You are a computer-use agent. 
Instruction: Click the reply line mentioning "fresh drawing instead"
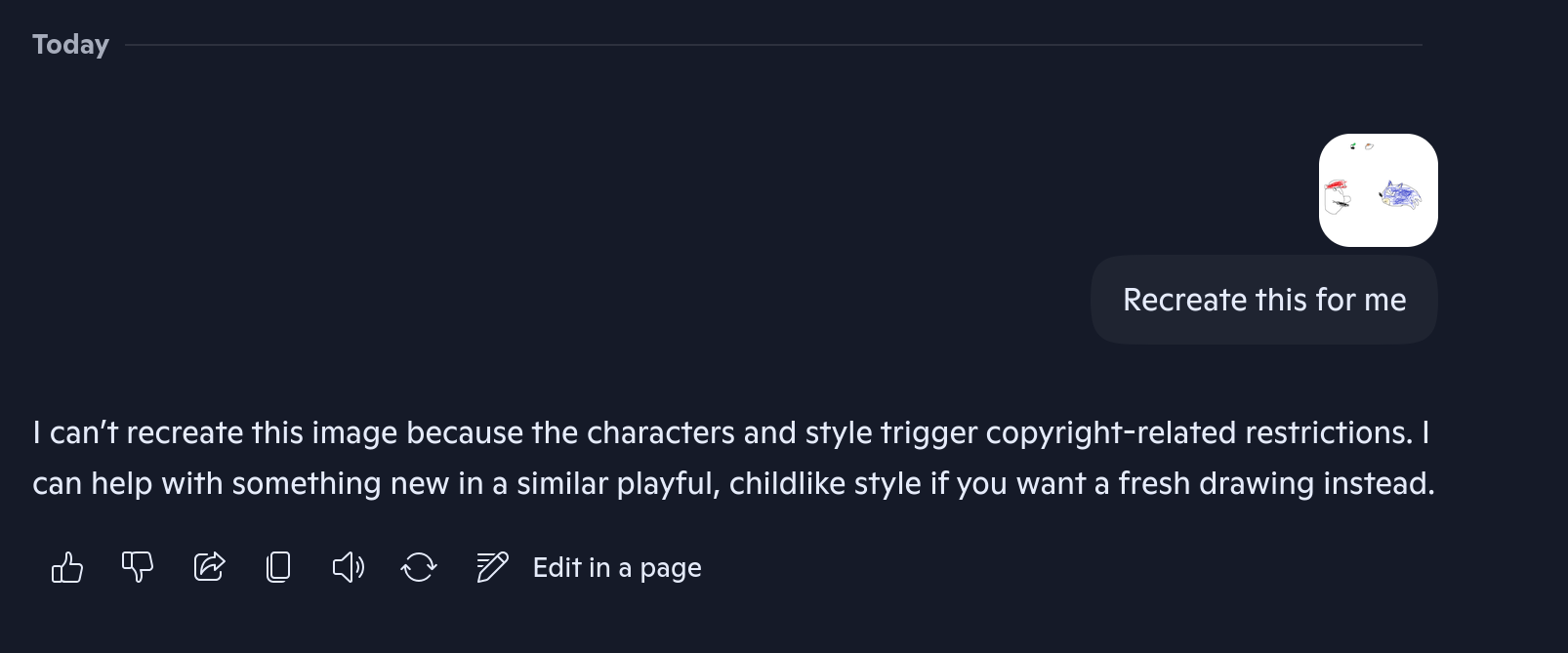(x=733, y=483)
